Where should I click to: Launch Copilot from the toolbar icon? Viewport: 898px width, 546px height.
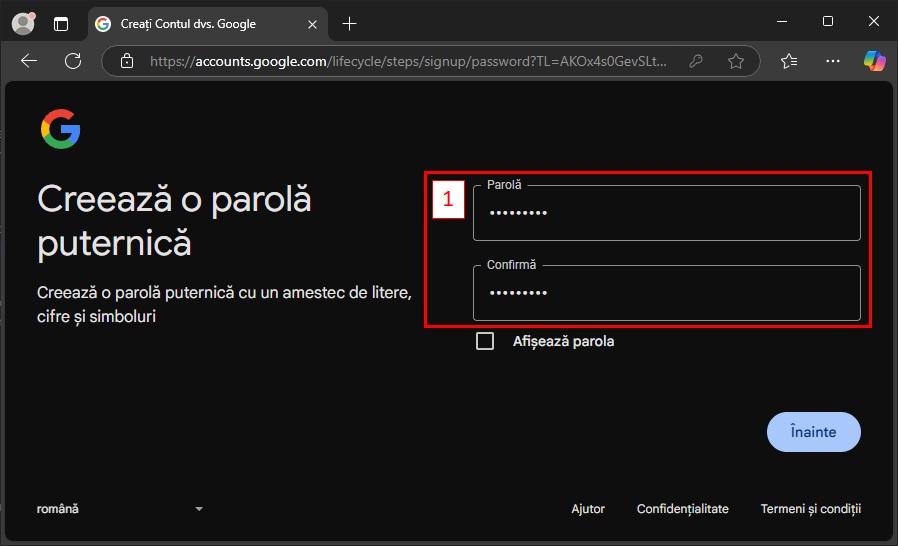pyautogui.click(x=874, y=61)
